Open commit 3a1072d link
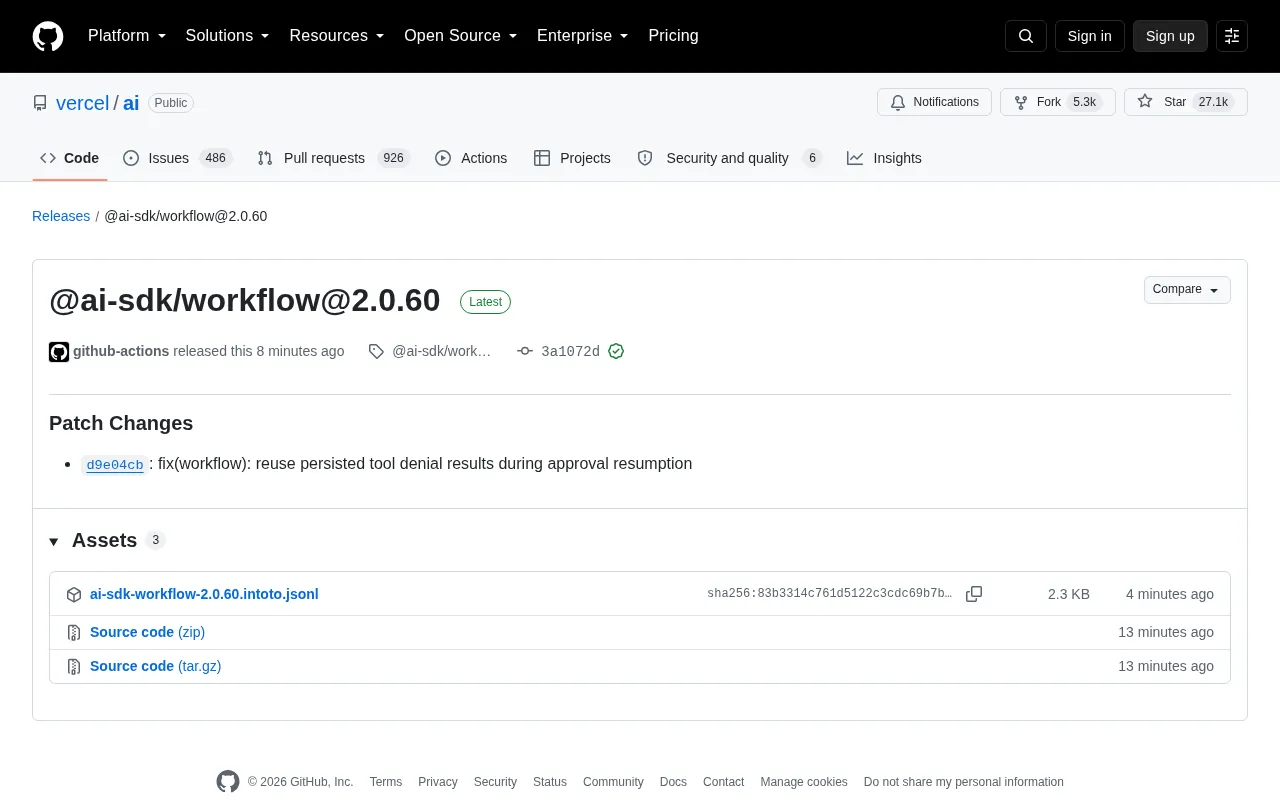1280x800 pixels. [570, 351]
